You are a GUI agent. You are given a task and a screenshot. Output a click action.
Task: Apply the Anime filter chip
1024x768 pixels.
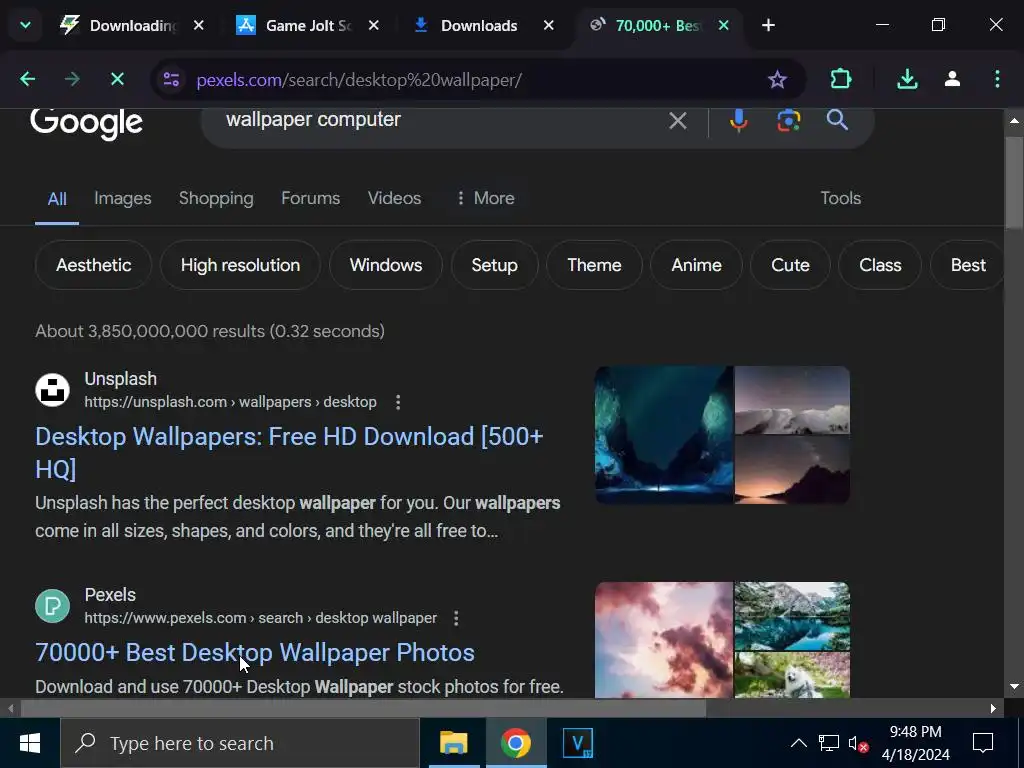click(x=696, y=265)
